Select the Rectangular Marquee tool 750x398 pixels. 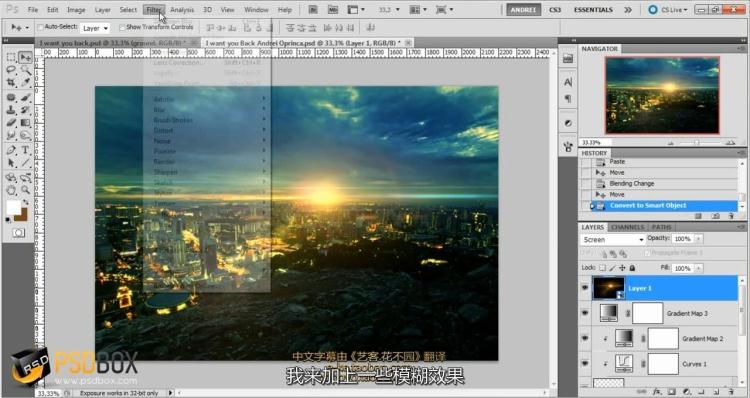(11, 57)
